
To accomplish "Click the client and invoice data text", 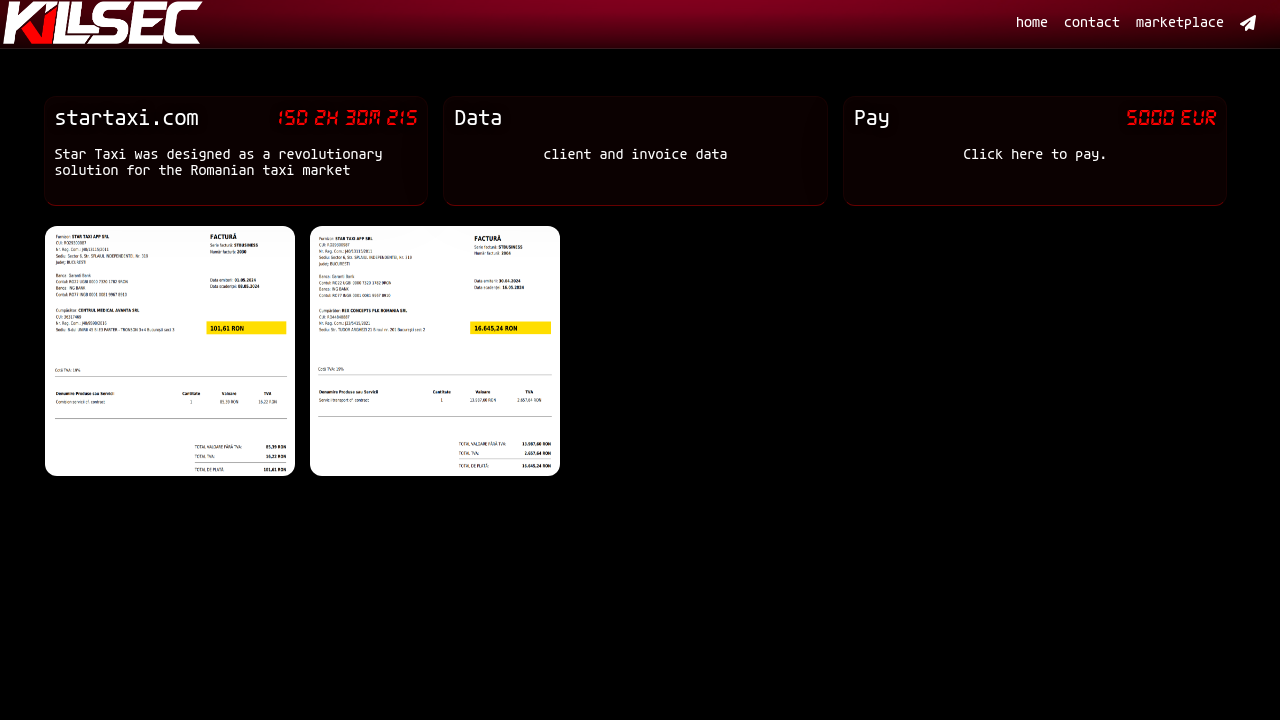I will click(x=635, y=155).
